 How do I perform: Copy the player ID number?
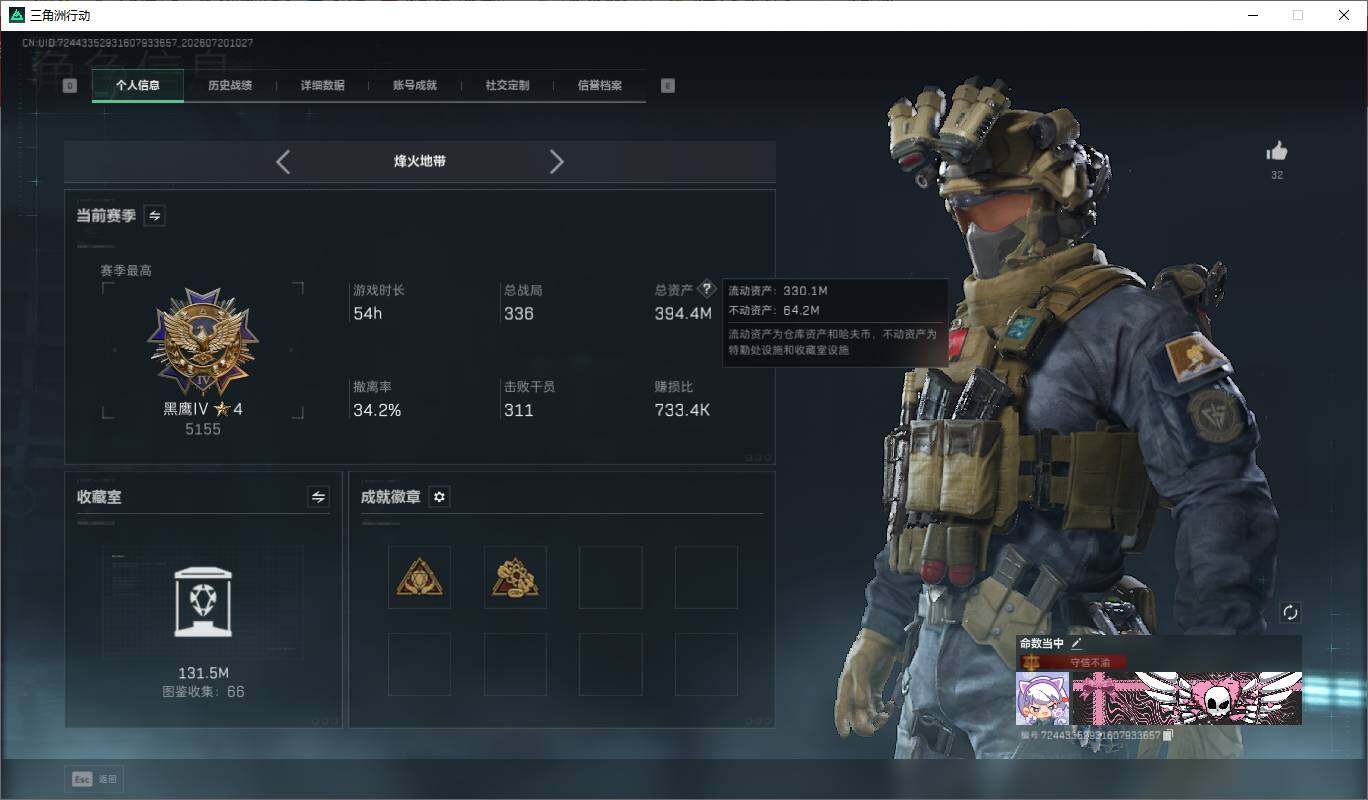point(1168,735)
